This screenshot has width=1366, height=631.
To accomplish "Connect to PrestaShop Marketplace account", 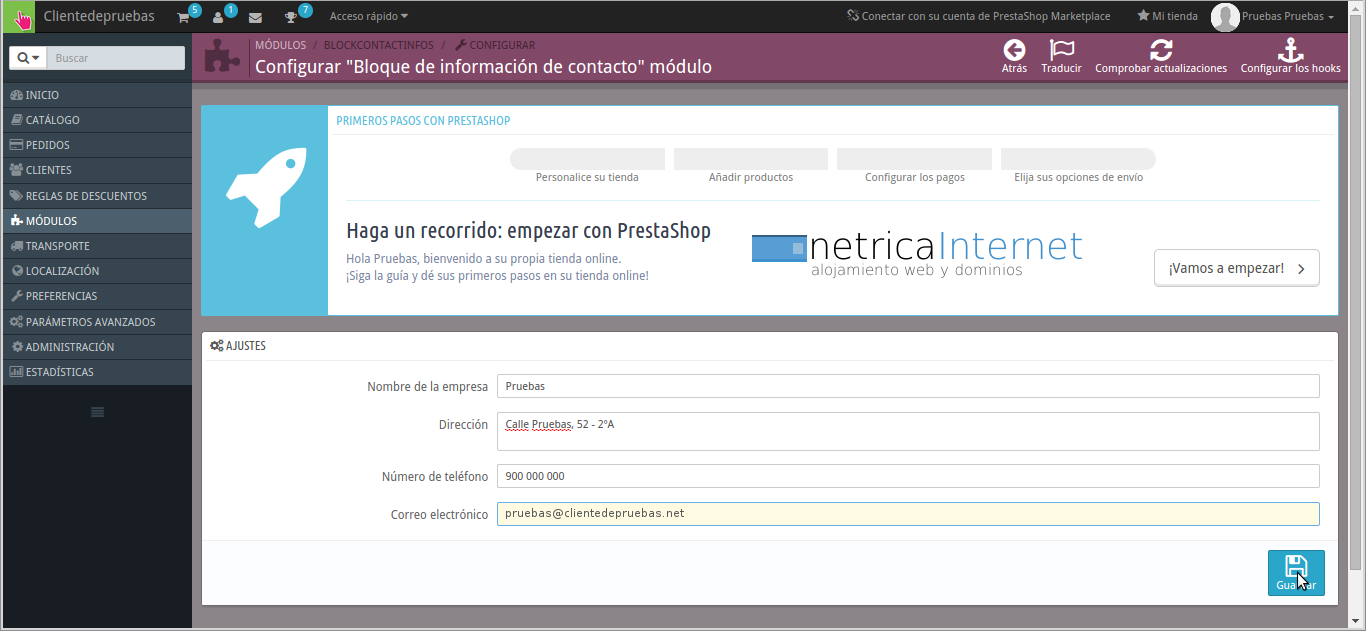I will (x=978, y=16).
